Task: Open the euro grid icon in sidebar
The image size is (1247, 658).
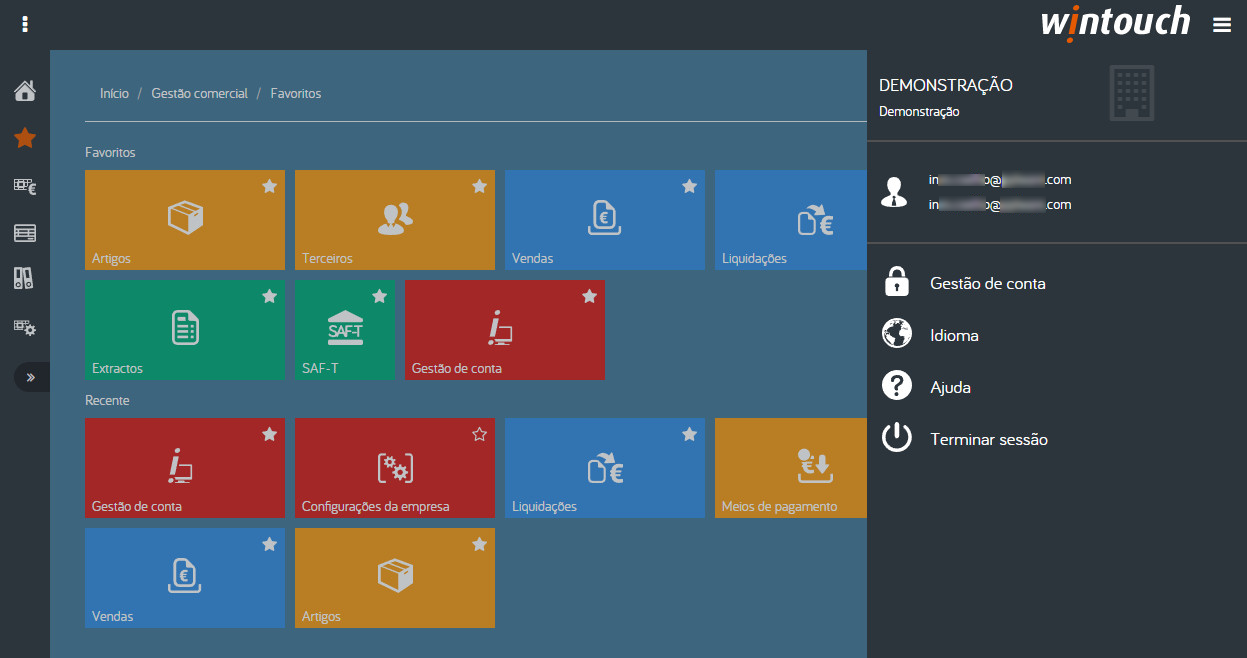Action: pos(25,186)
